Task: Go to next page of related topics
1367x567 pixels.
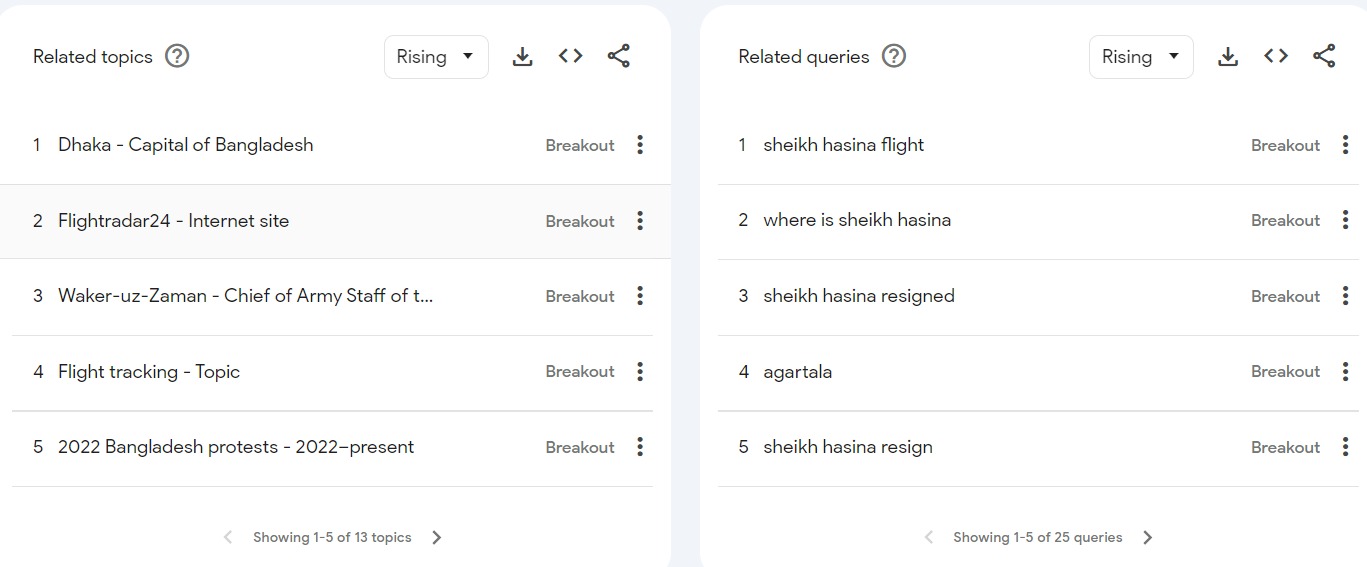Action: click(x=436, y=538)
